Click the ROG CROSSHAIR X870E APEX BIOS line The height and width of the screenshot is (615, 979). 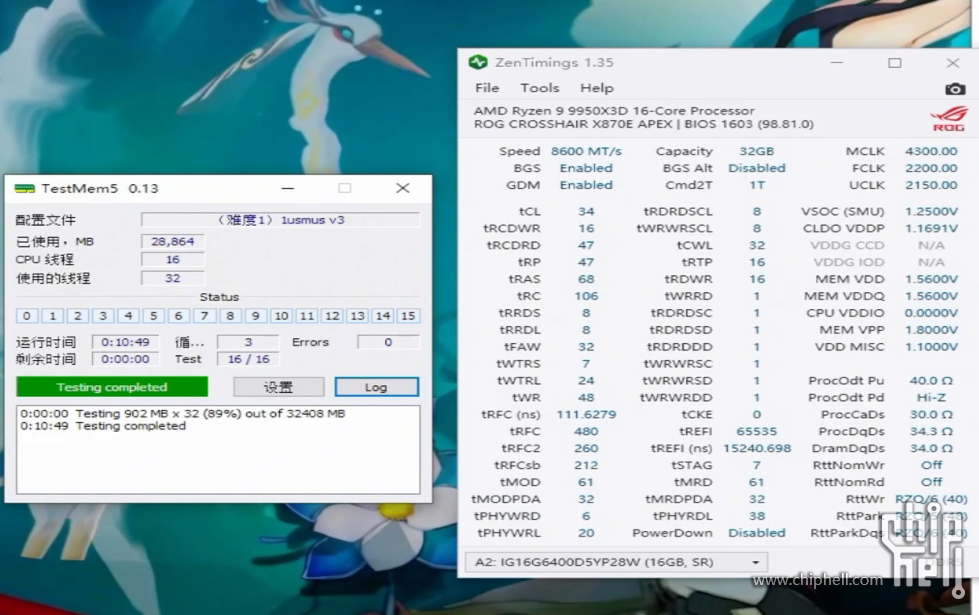point(644,124)
